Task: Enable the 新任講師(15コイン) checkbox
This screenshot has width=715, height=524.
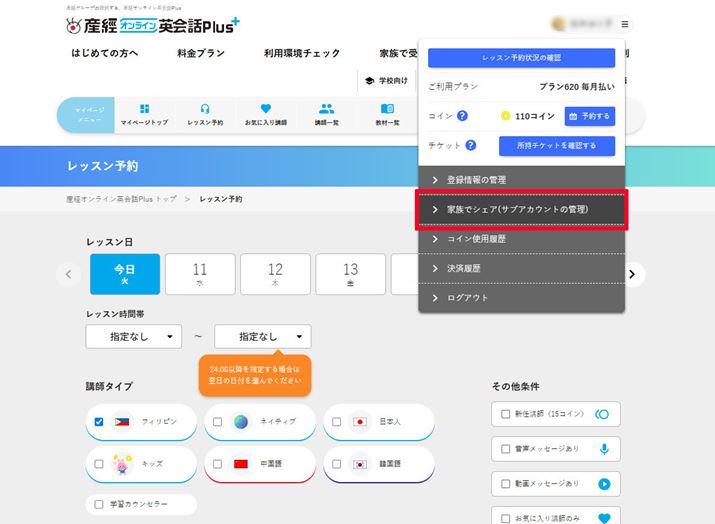Action: [505, 414]
